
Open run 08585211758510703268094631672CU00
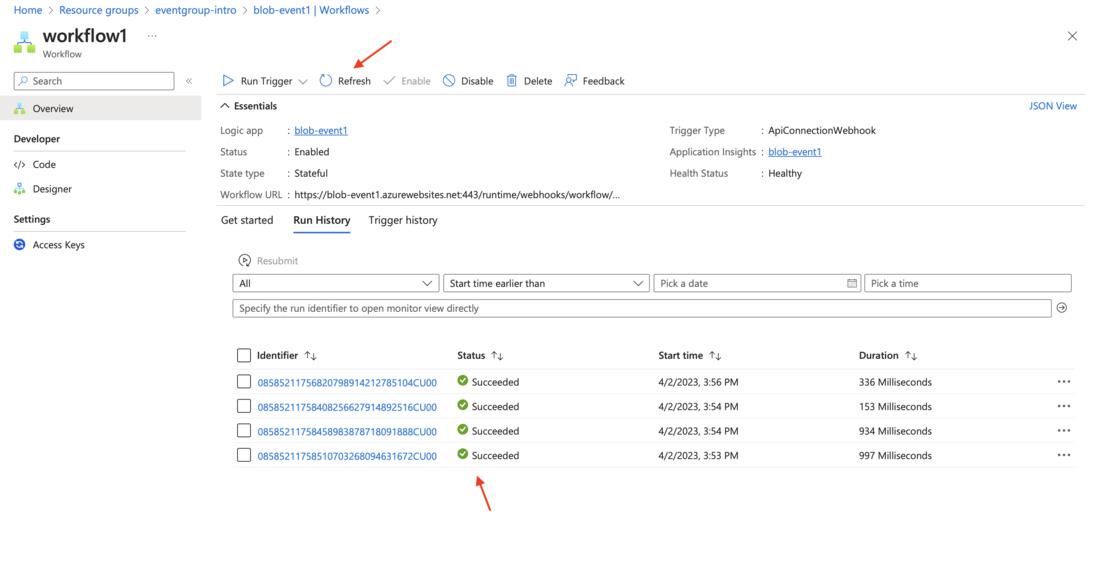tap(347, 456)
